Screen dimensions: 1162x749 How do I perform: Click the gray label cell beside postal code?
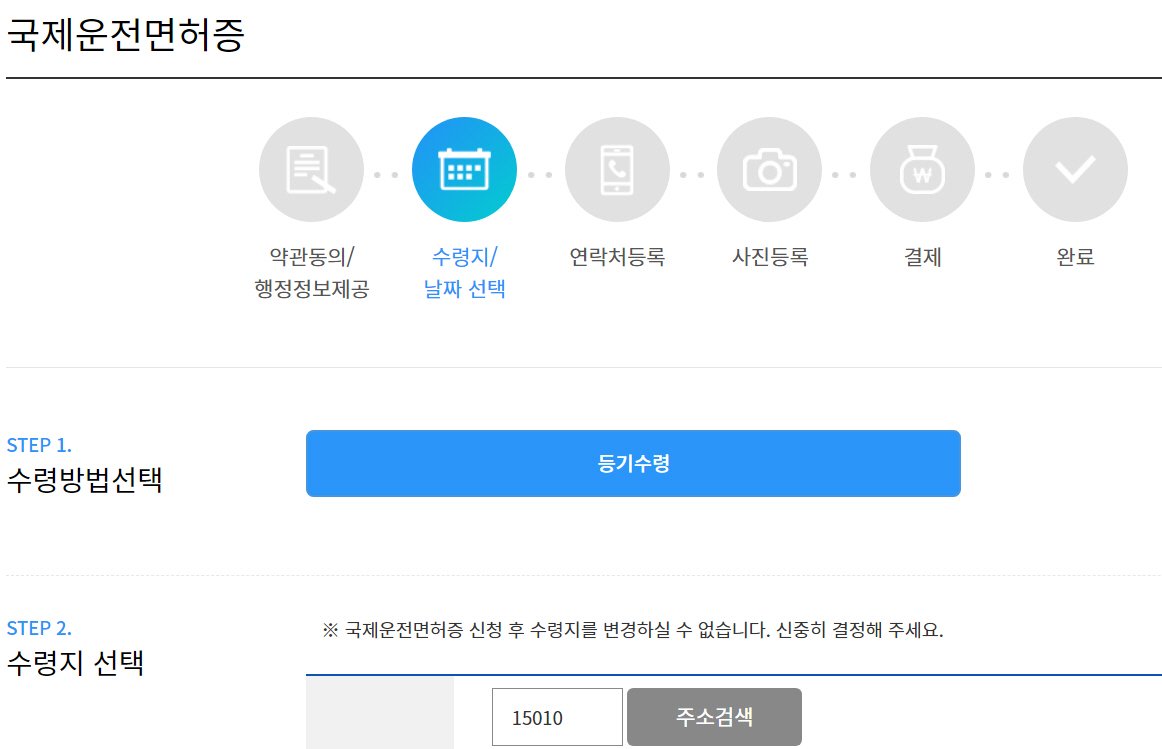coord(379,713)
